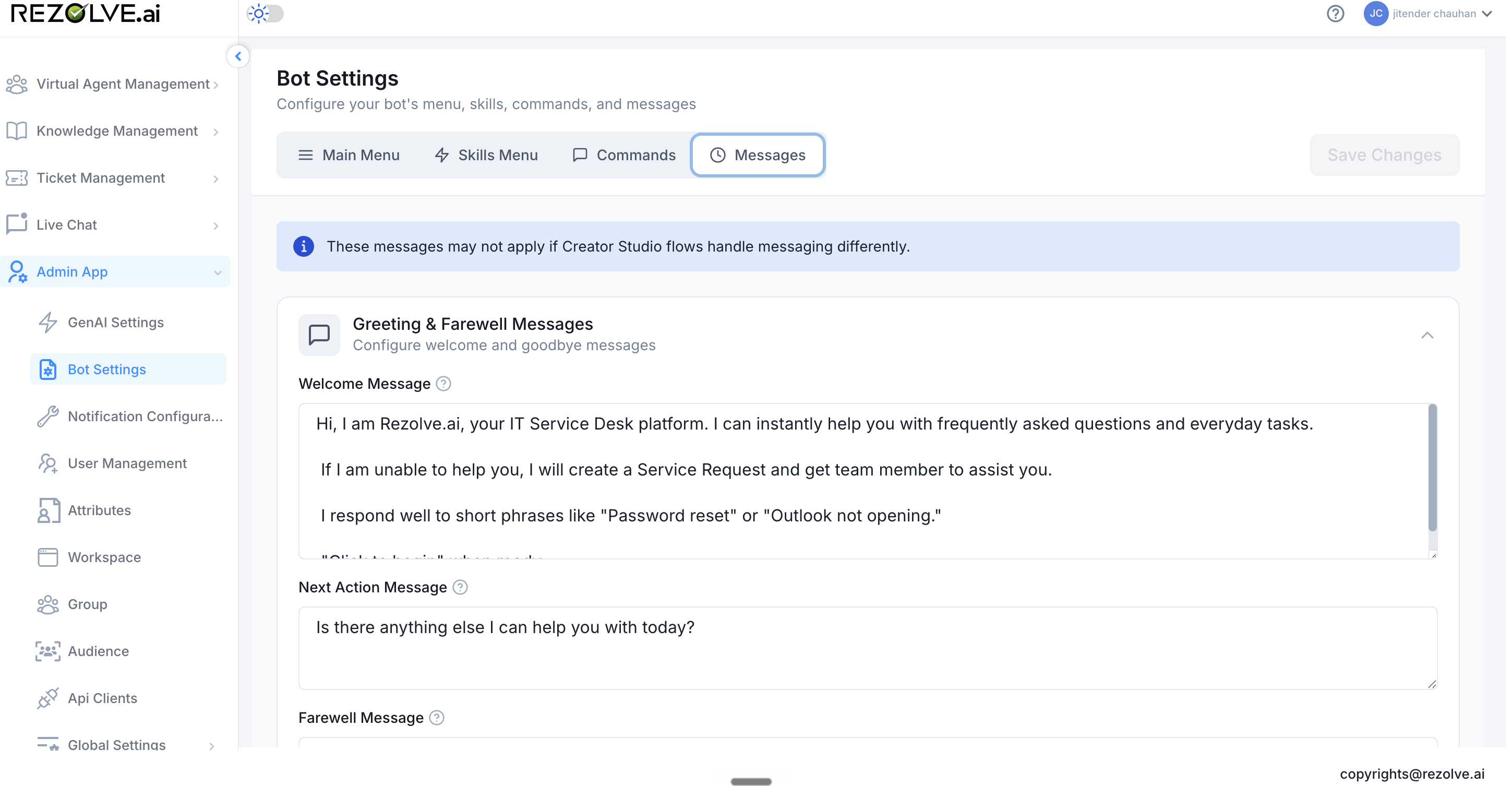Expand Live Chat chevron

216,226
